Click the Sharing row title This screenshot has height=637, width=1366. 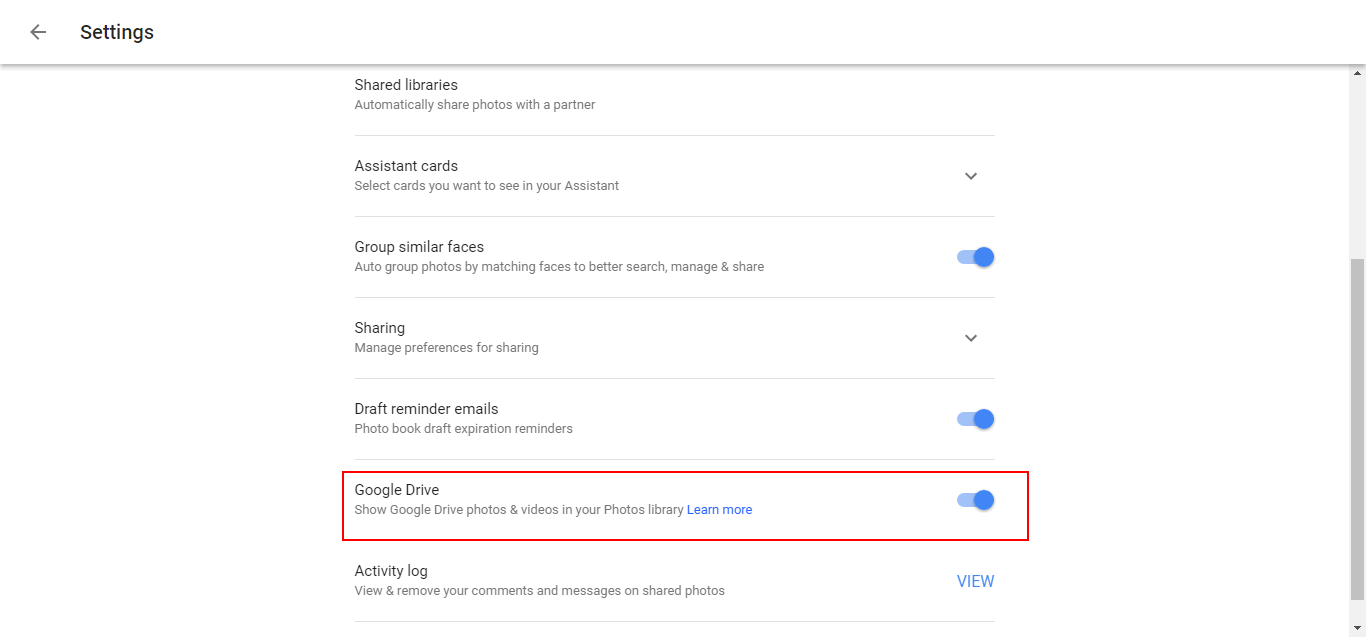380,328
